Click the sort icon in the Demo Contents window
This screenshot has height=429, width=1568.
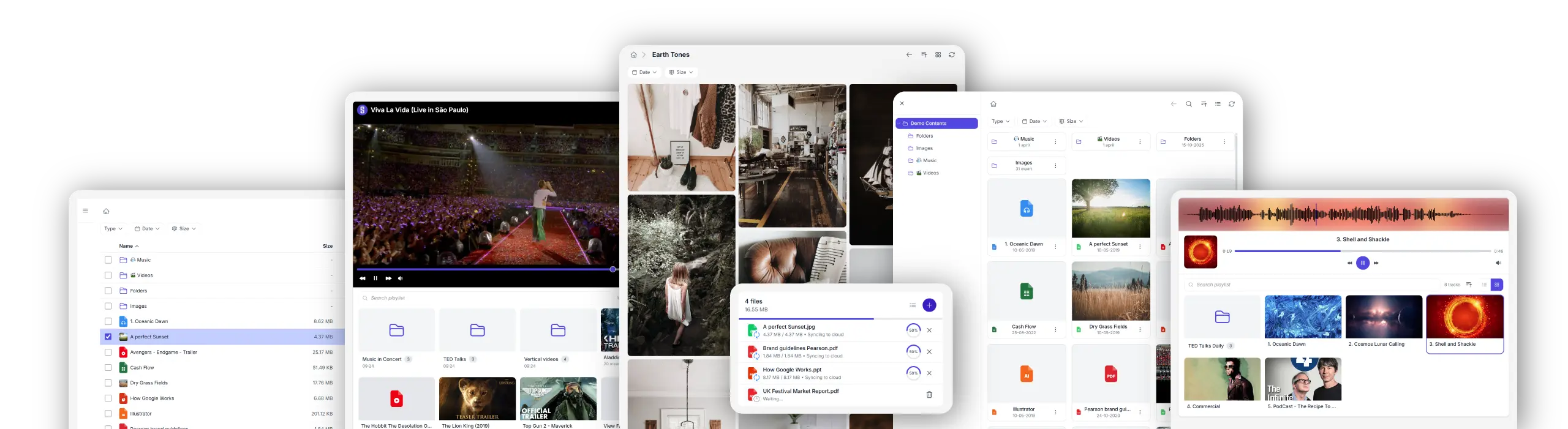1204,104
